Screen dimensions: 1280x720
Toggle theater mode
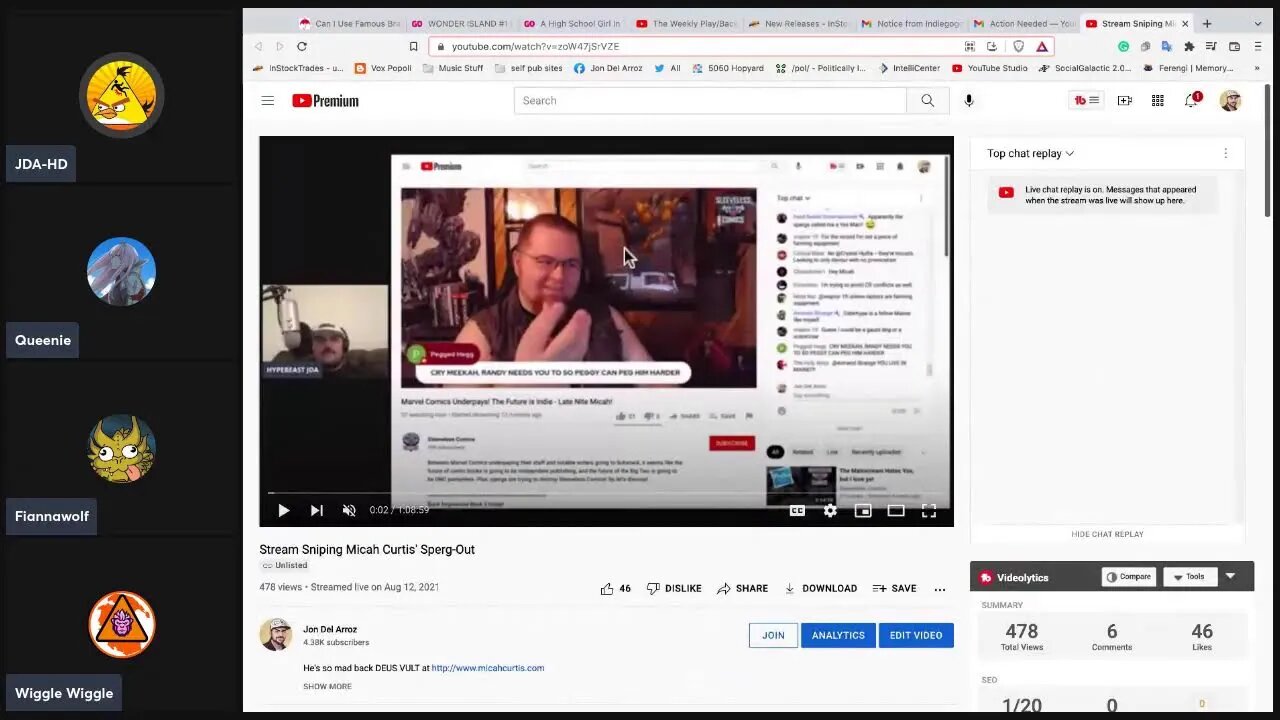896,511
